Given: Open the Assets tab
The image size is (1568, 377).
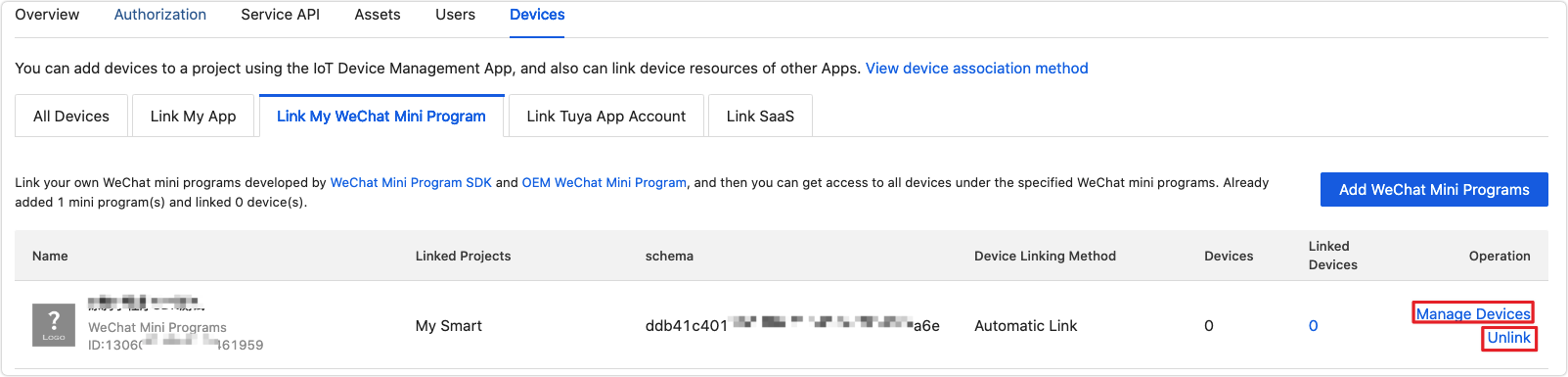Looking at the screenshot, I should [x=378, y=15].
